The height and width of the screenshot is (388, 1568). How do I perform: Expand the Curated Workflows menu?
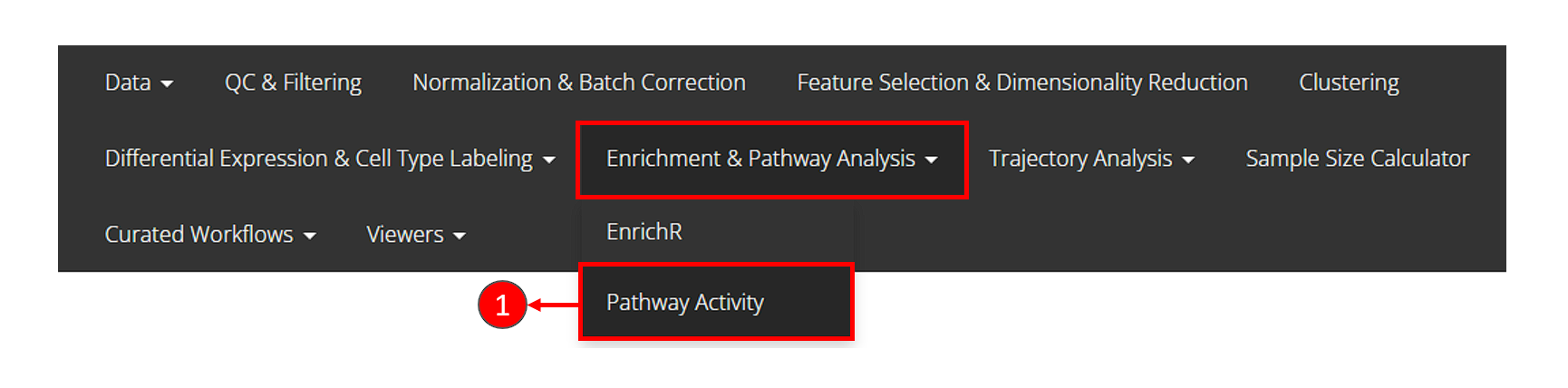pyautogui.click(x=199, y=235)
